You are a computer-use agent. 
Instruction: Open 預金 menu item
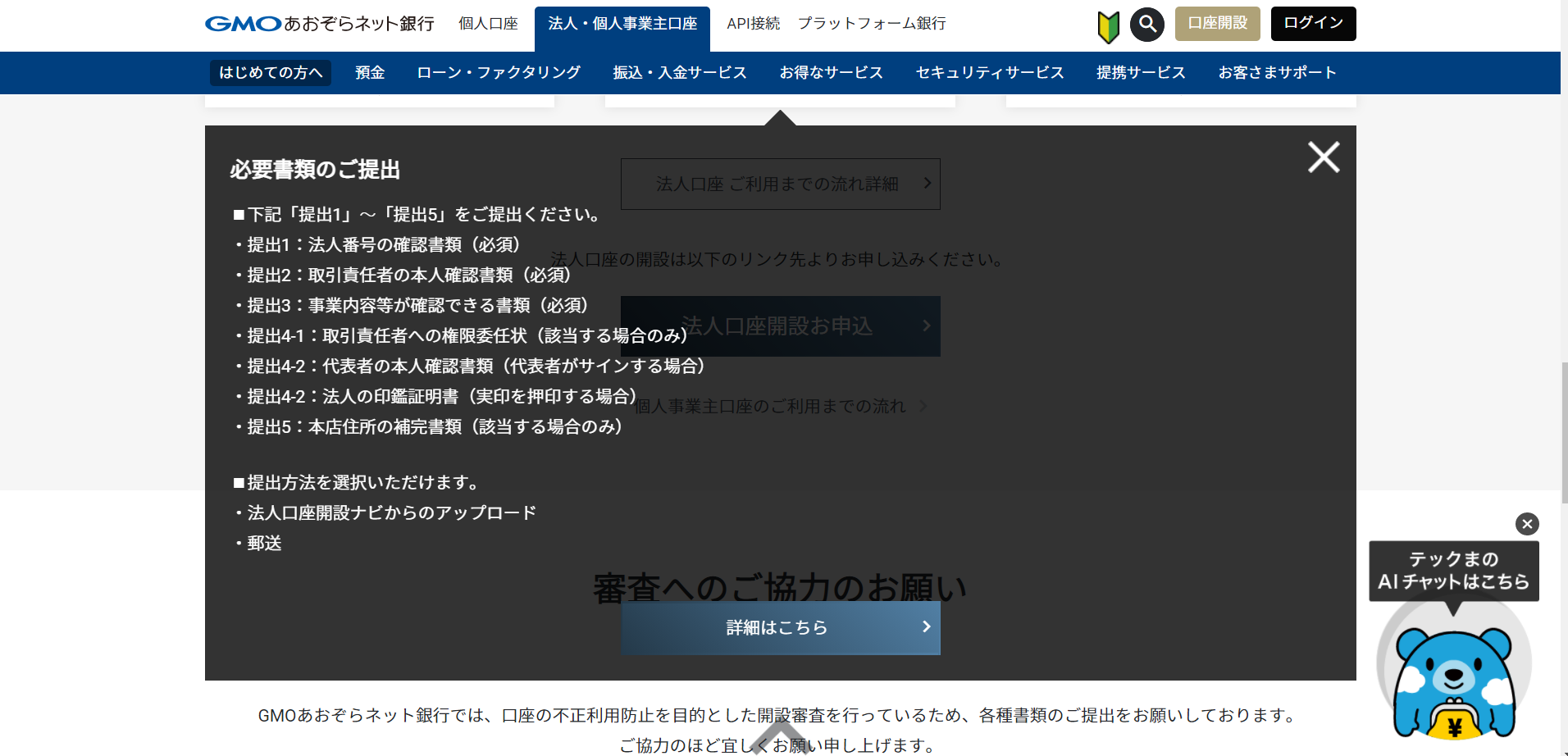coord(370,73)
